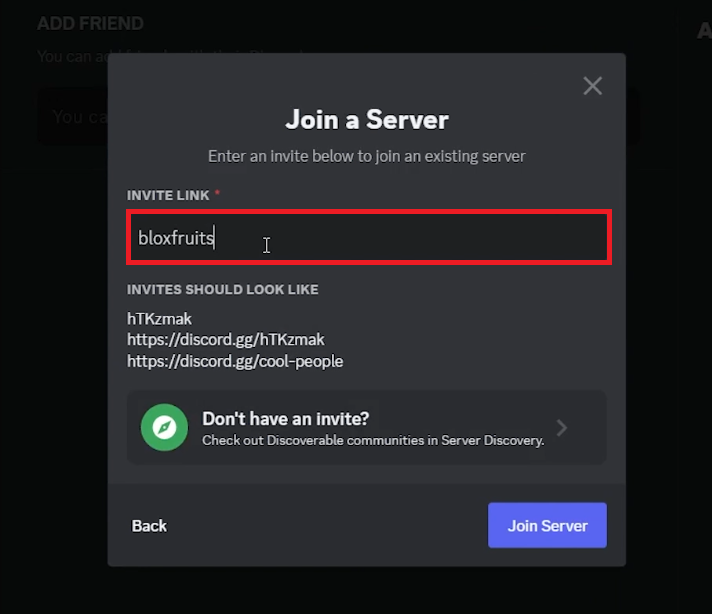Screen dimensions: 712x614
Task: Click the INVITE LINK field label
Action: point(168,195)
